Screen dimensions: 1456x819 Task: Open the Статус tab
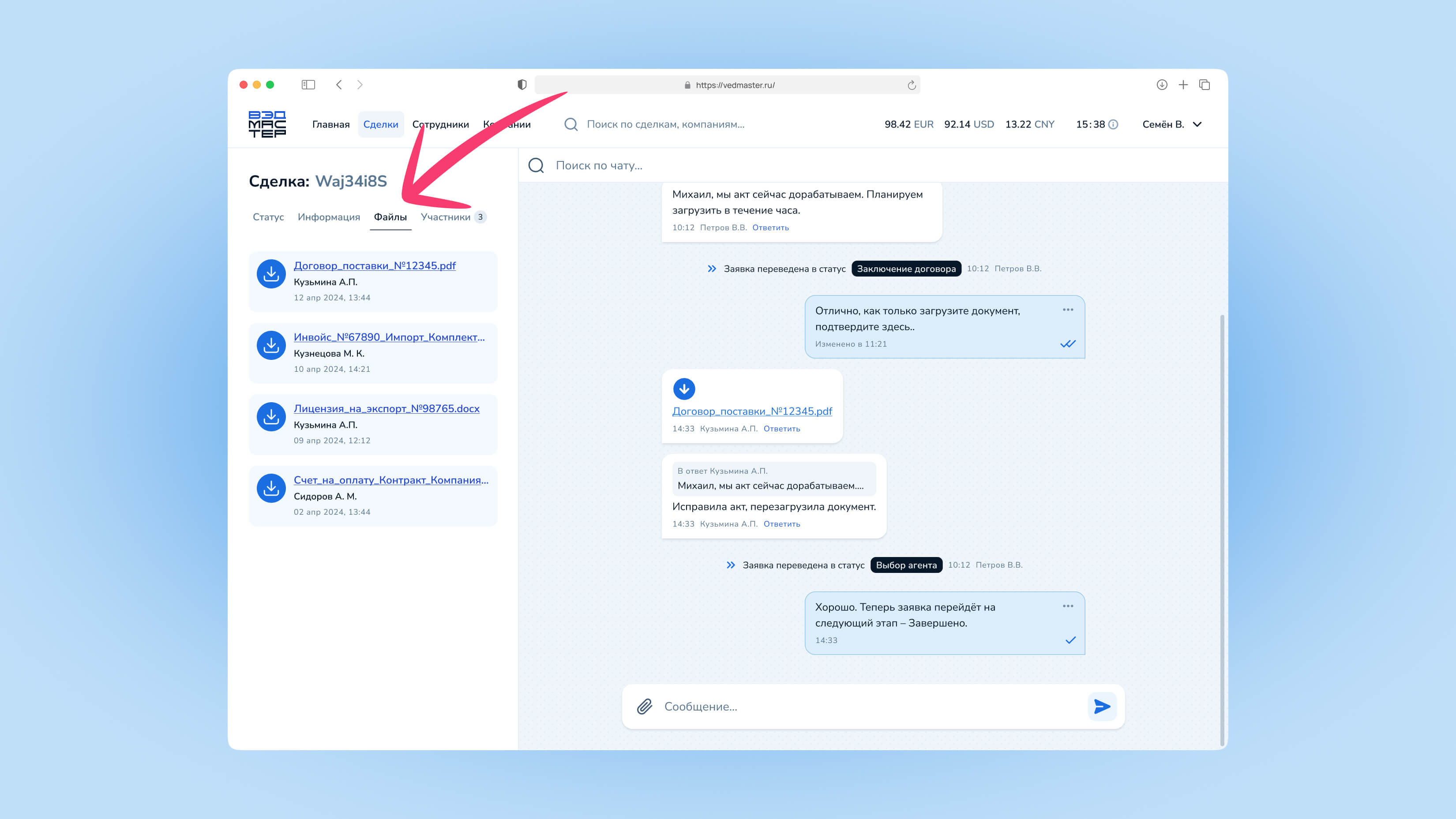(268, 217)
